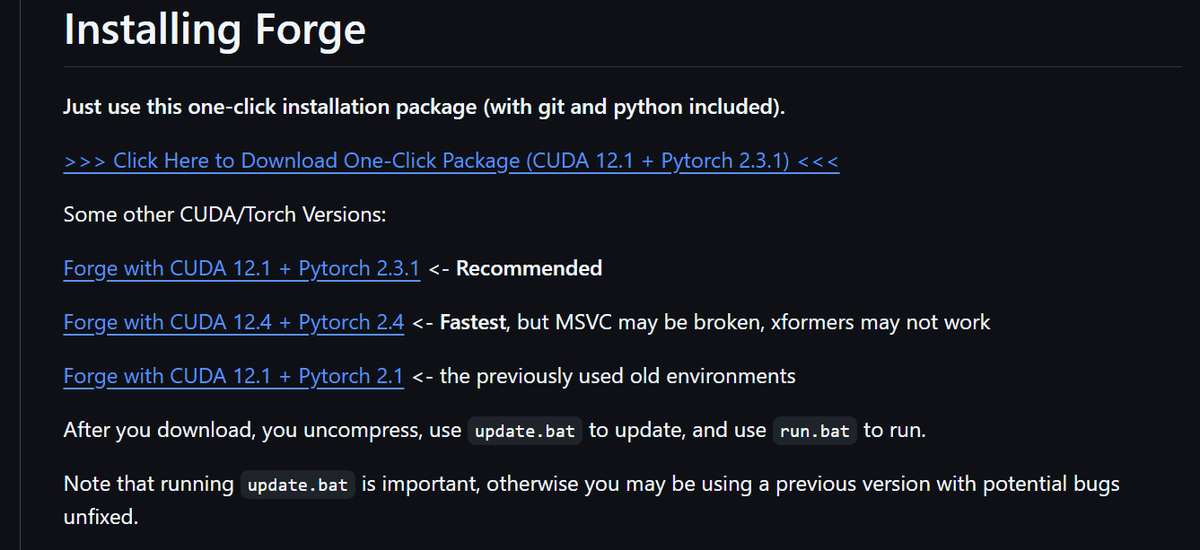This screenshot has height=550, width=1200.
Task: Click the "to run." text after run.bat
Action: [x=895, y=430]
